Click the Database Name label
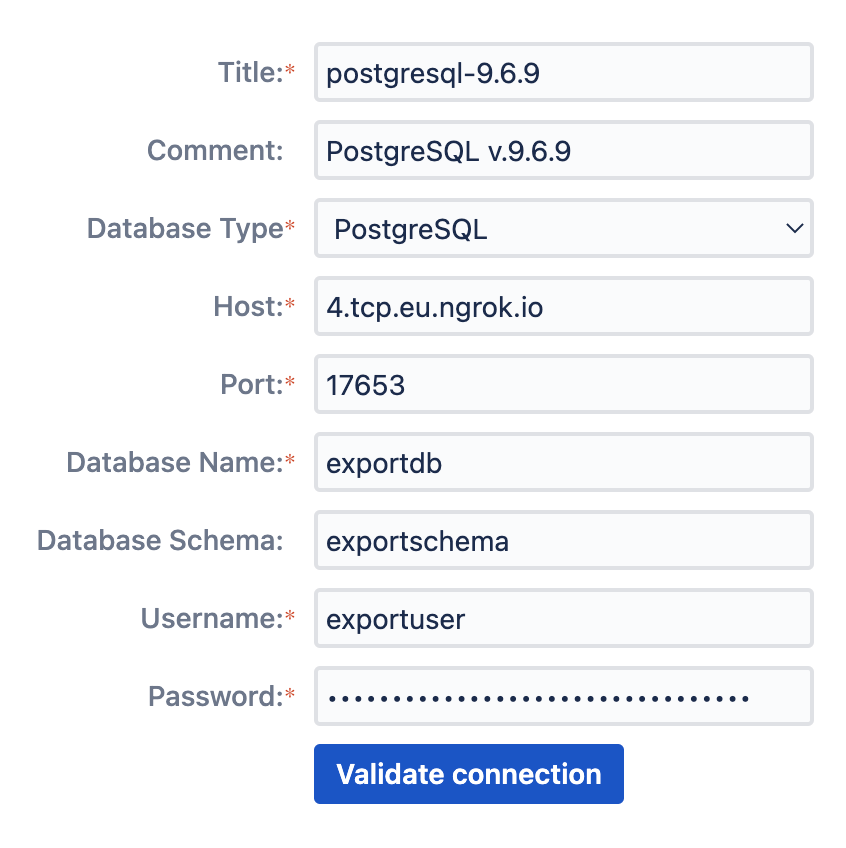 coord(175,463)
